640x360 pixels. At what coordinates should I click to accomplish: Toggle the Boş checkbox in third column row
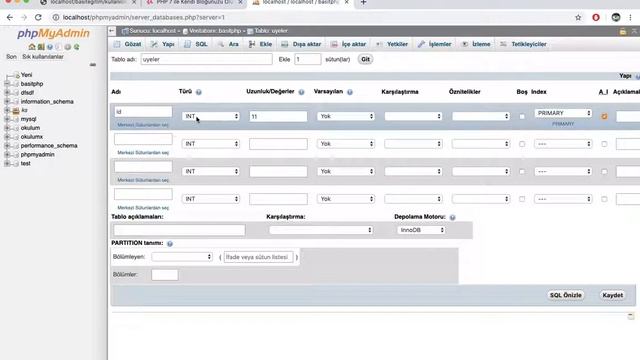pyautogui.click(x=522, y=172)
